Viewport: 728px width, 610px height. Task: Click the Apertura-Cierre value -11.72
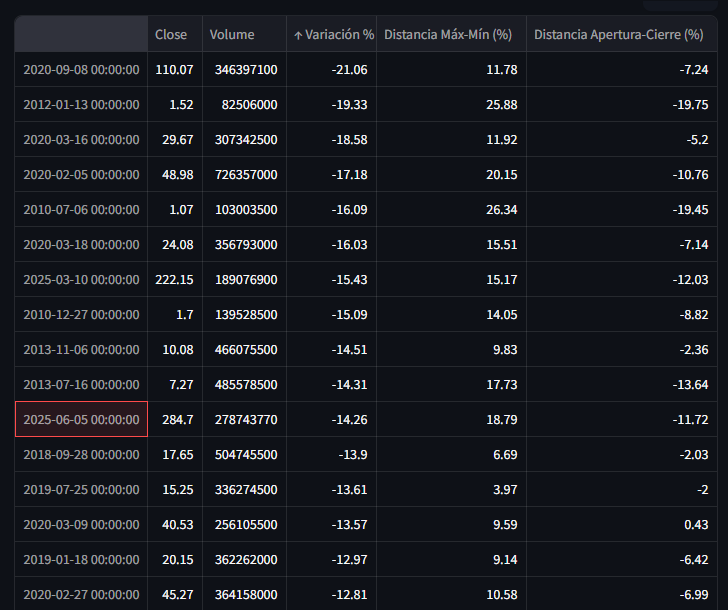click(x=622, y=419)
